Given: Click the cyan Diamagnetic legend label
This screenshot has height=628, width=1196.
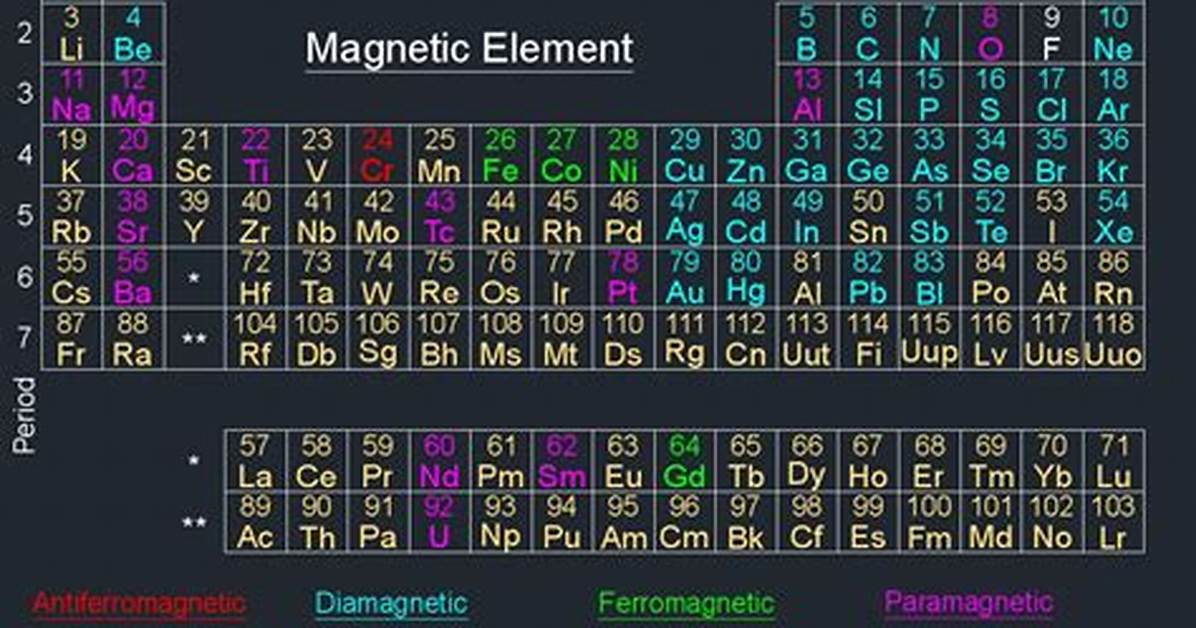Looking at the screenshot, I should pyautogui.click(x=391, y=604).
